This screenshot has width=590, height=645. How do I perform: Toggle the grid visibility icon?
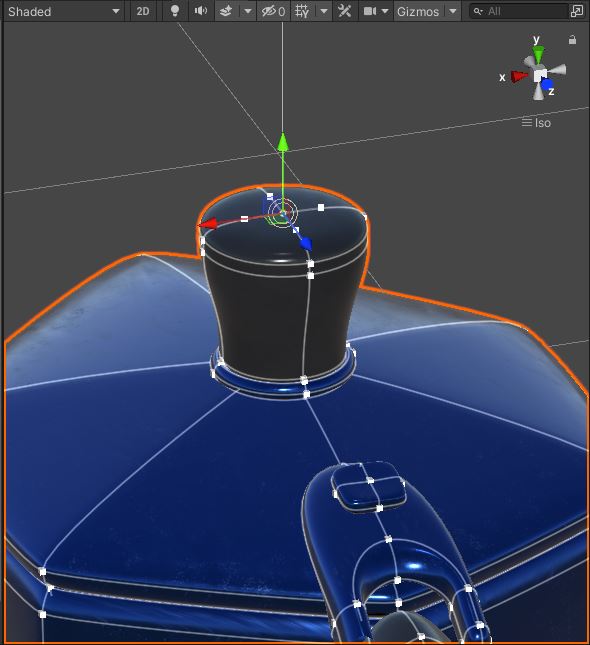(302, 11)
